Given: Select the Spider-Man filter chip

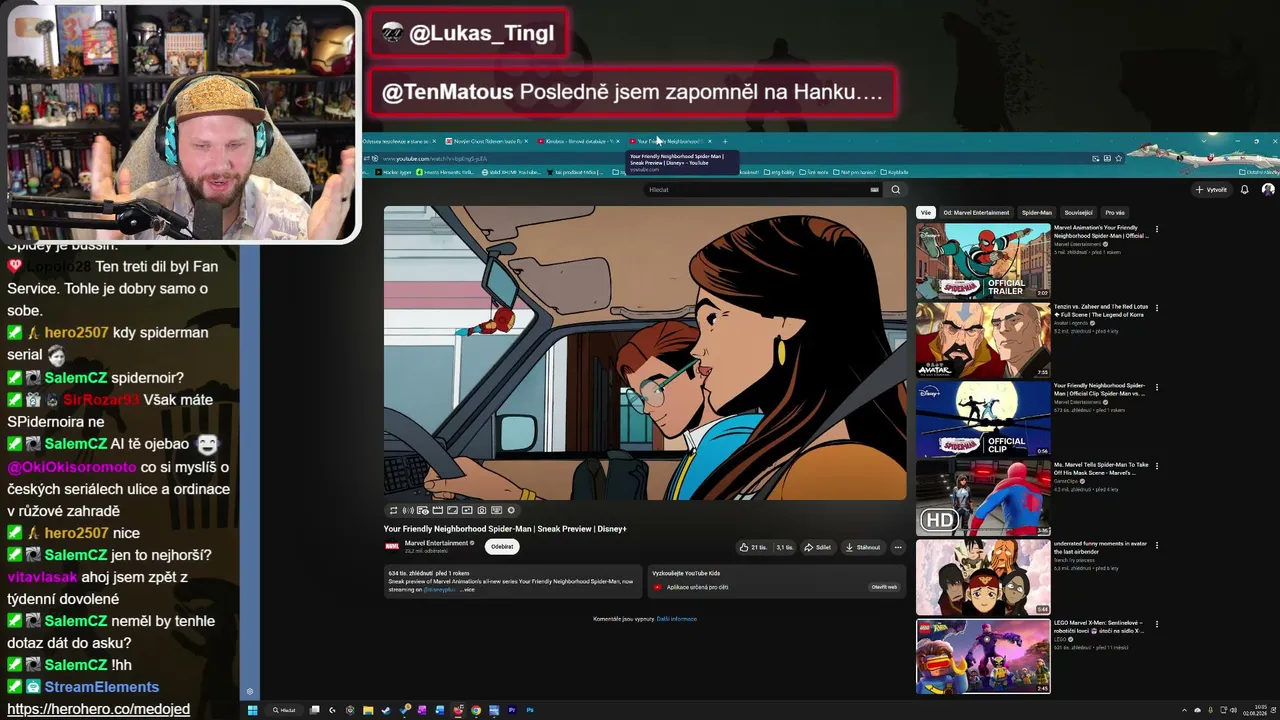Looking at the screenshot, I should pos(1037,213).
